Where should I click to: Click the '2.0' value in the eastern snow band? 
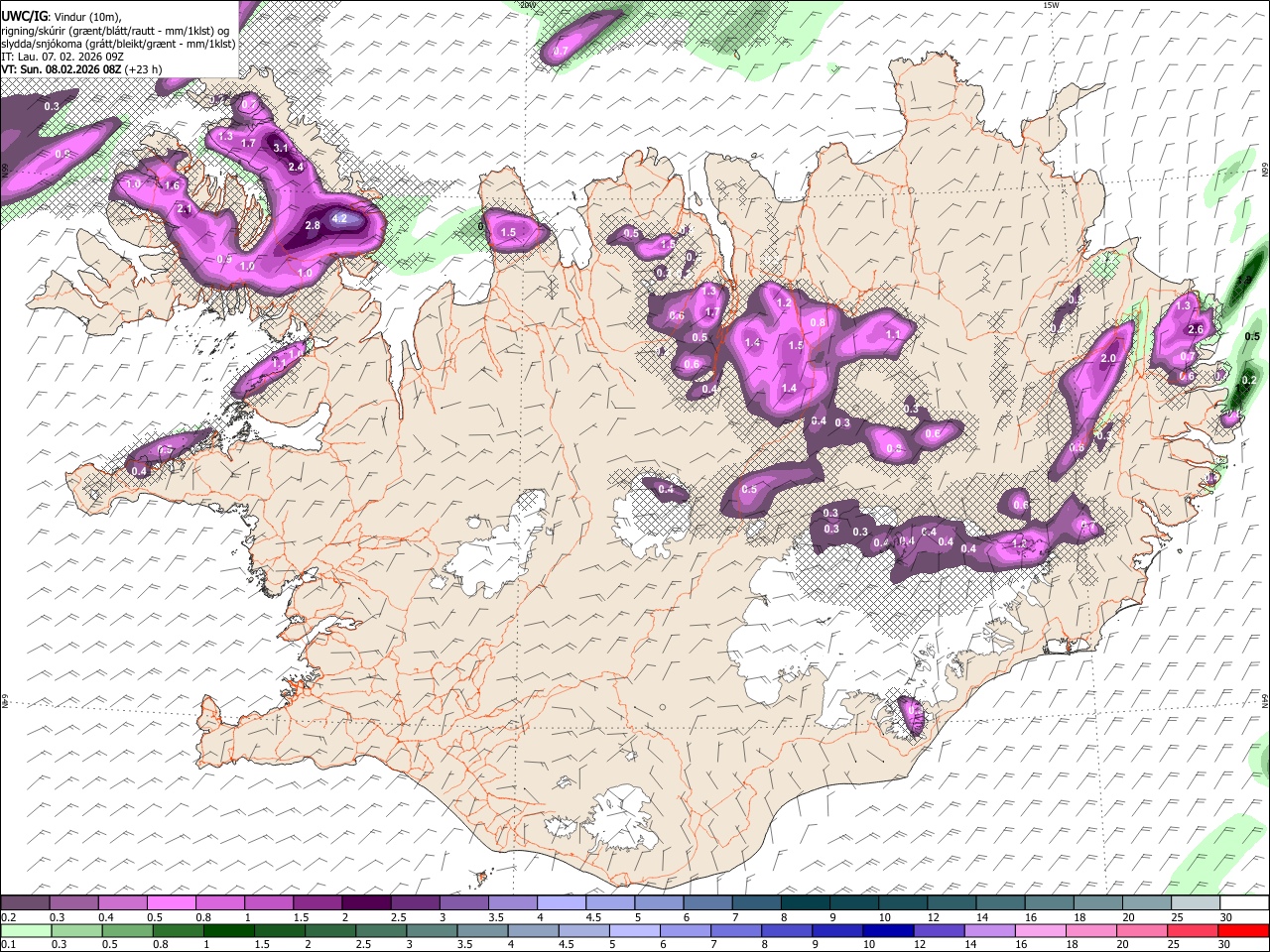click(x=1109, y=359)
